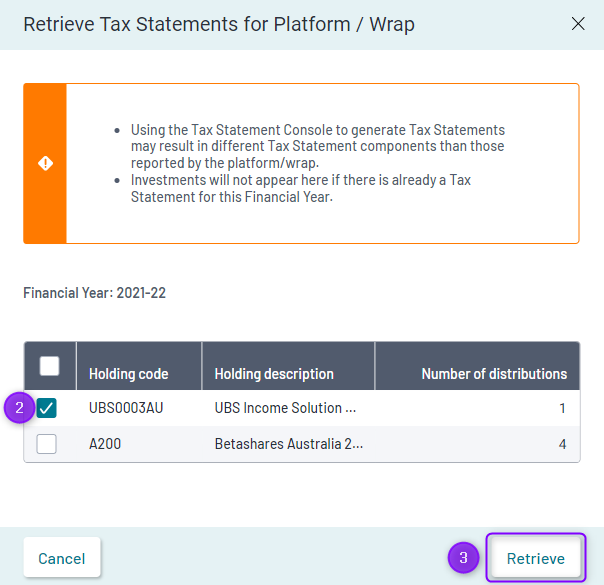Sort by Holding code column header

pyautogui.click(x=129, y=374)
